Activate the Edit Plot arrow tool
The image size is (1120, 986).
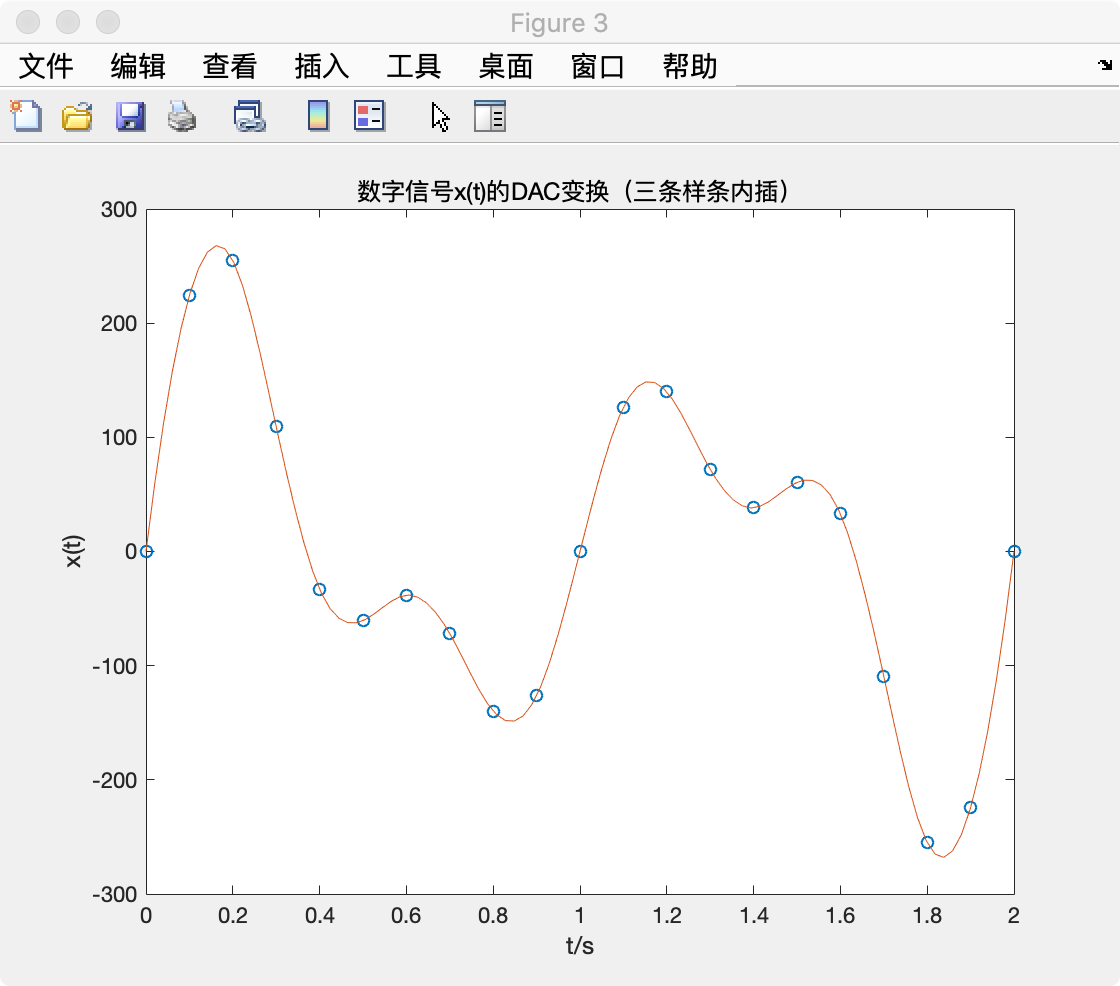pyautogui.click(x=440, y=116)
